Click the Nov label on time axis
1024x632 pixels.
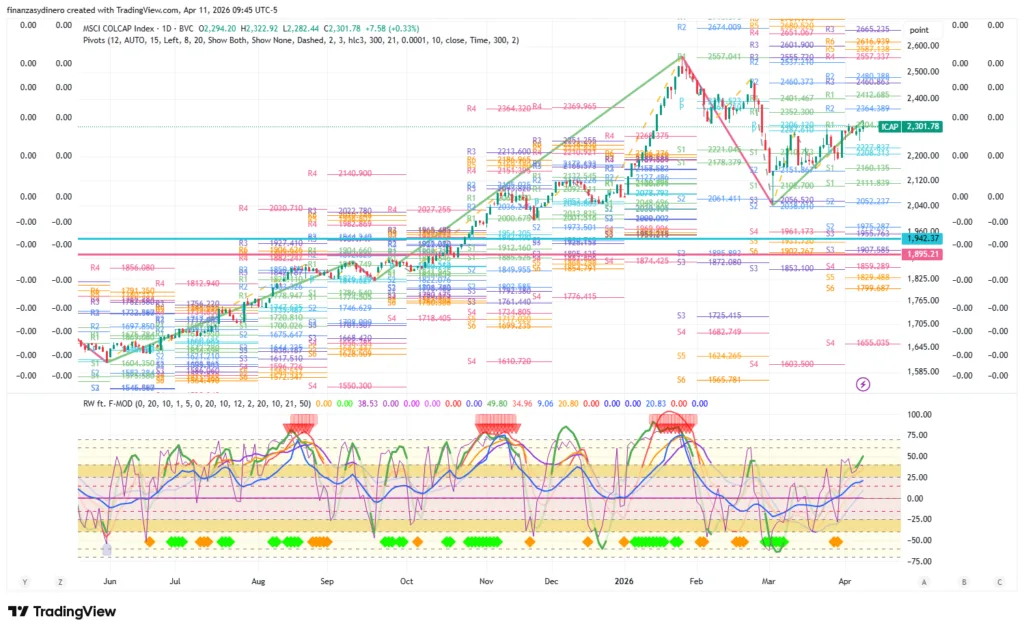coord(484,580)
